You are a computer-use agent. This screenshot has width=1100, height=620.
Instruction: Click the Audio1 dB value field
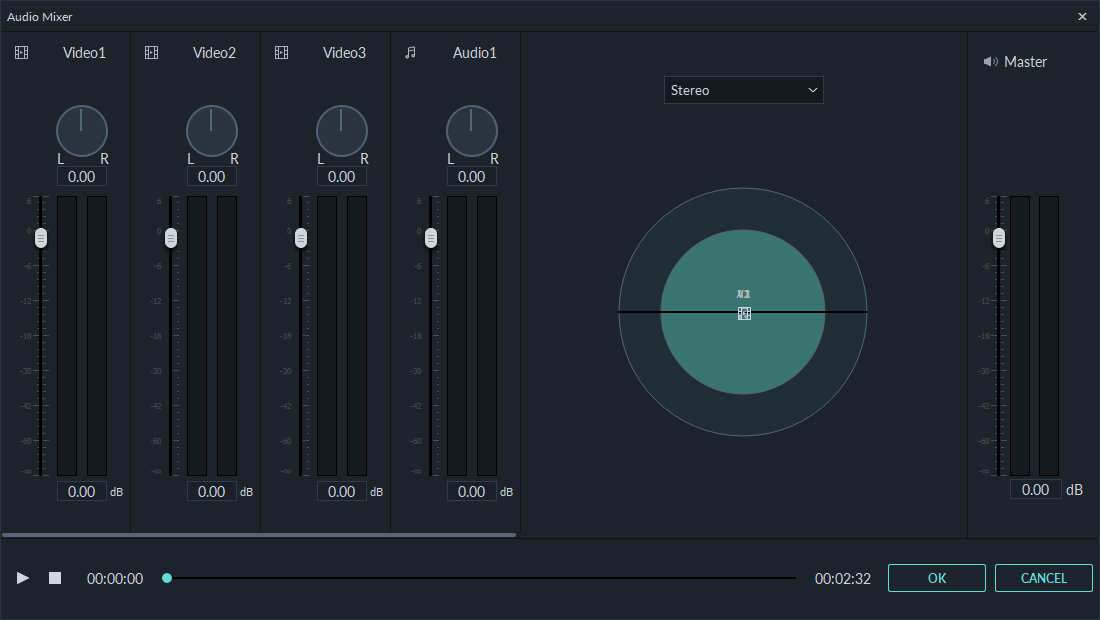coord(472,492)
